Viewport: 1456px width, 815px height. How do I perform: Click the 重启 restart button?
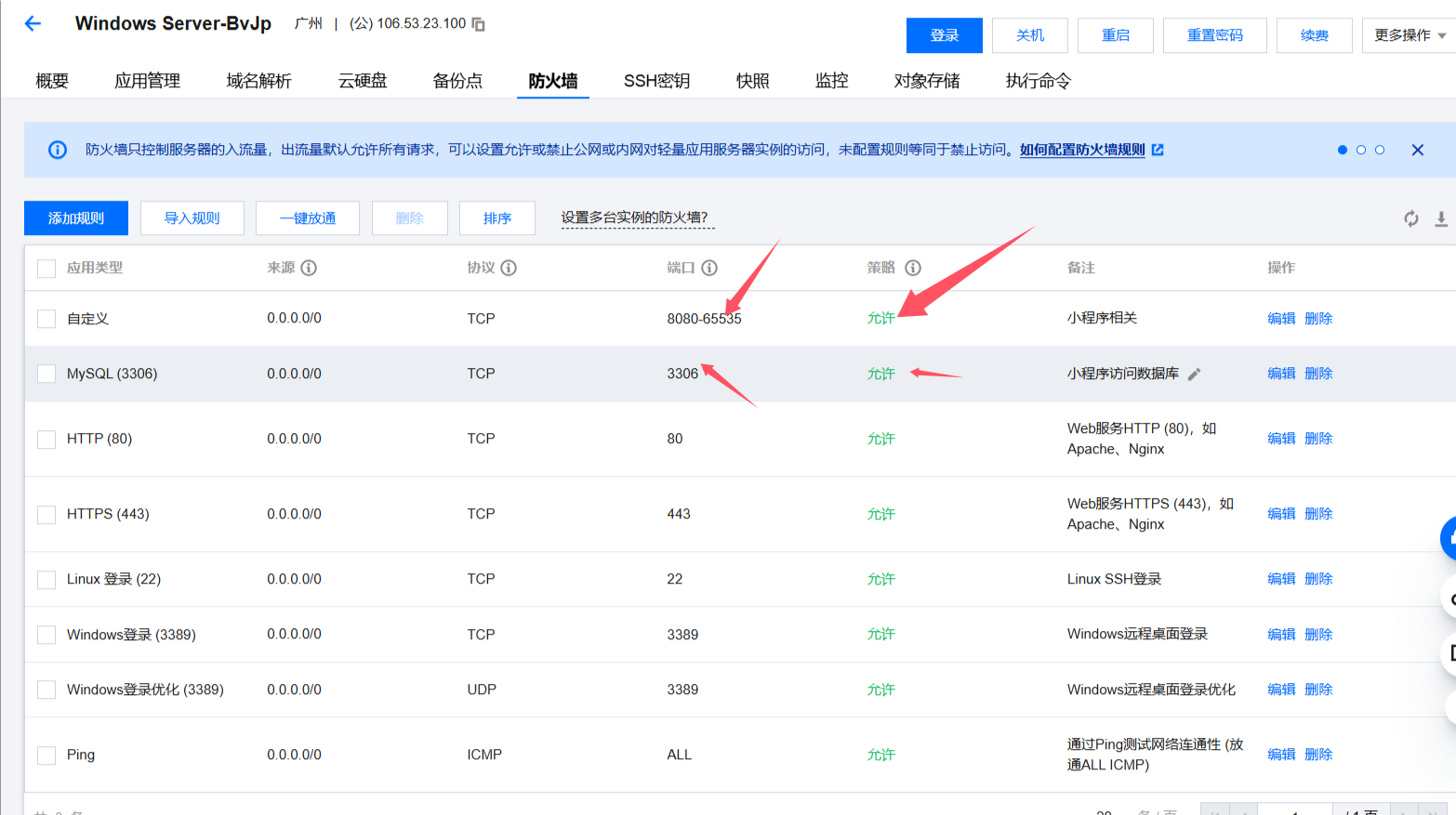(1116, 35)
